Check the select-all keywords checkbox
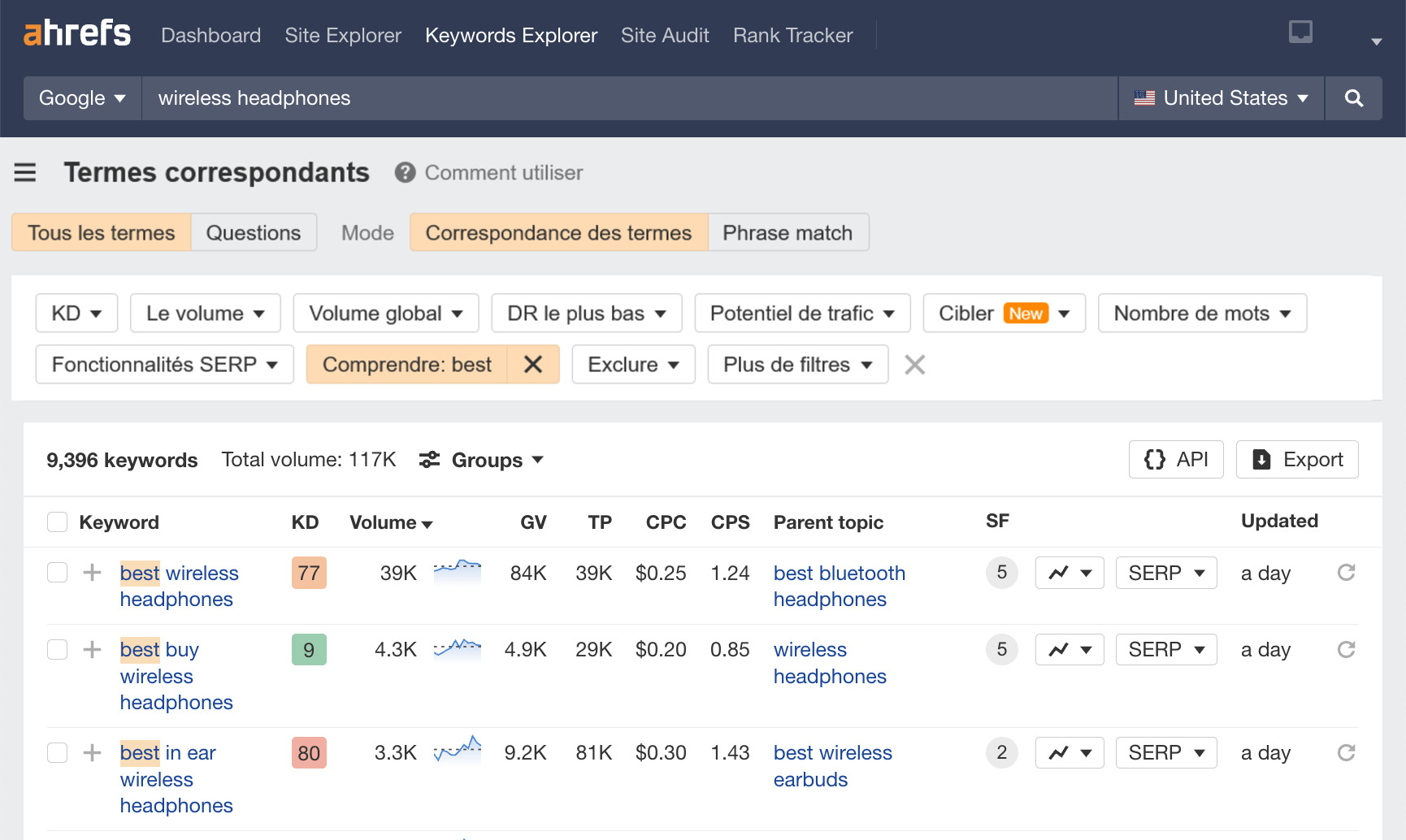Viewport: 1406px width, 840px height. (x=57, y=522)
